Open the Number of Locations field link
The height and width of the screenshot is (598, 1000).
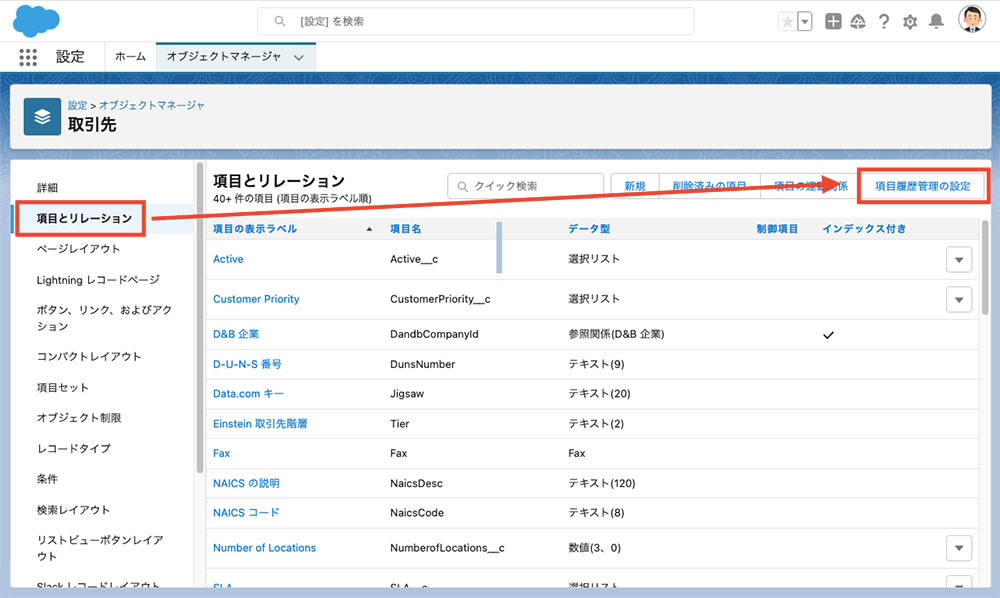point(265,548)
